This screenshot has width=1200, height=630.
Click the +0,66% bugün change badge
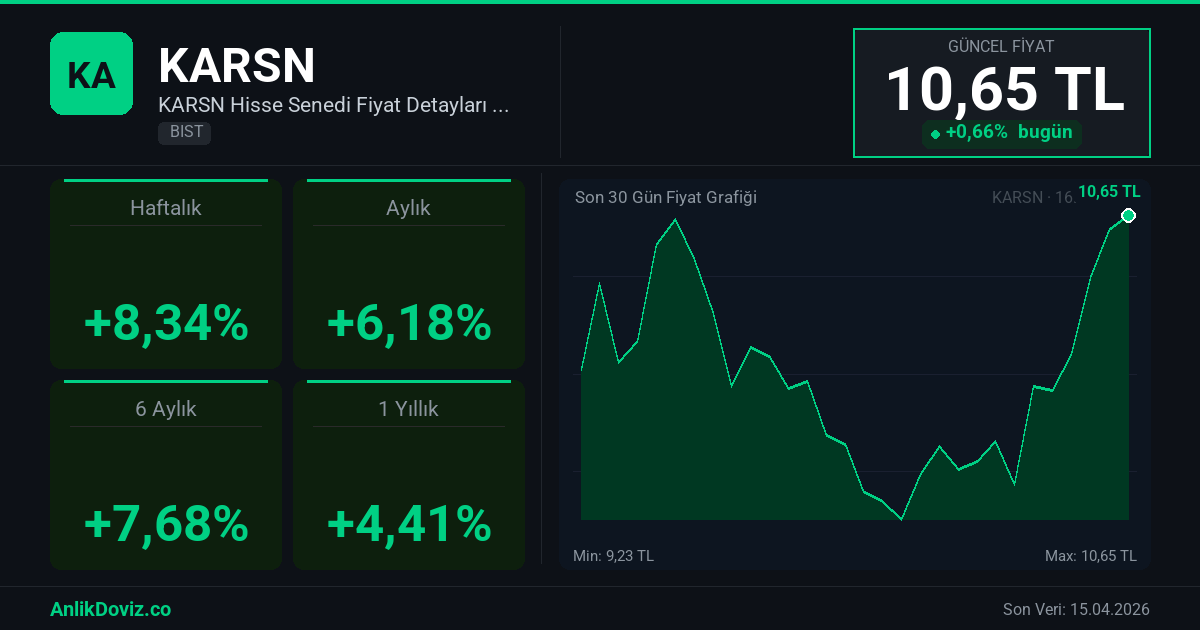coord(1001,133)
